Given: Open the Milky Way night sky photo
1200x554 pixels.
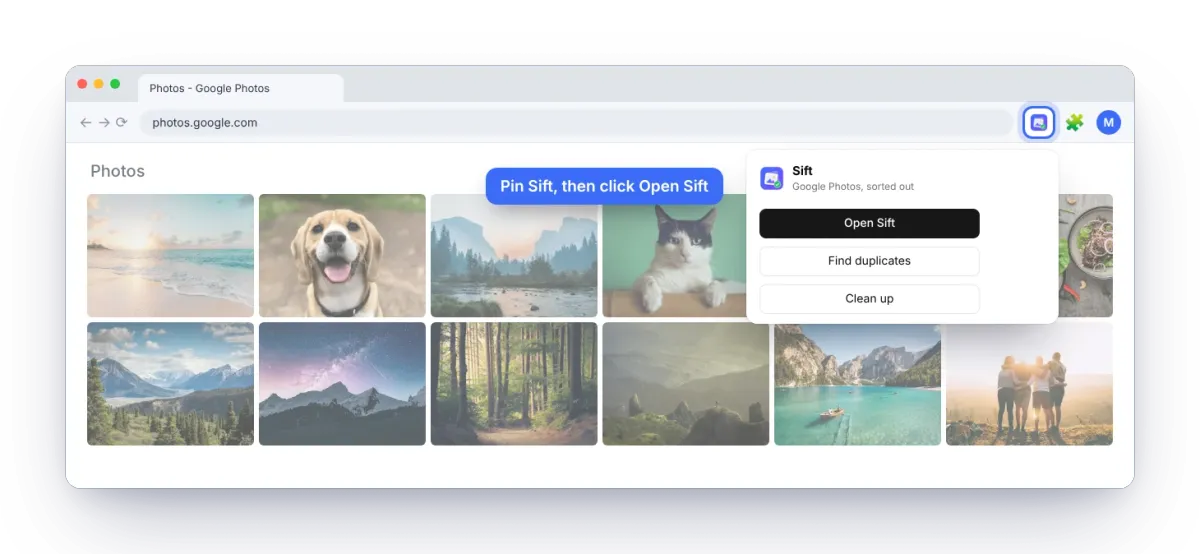Looking at the screenshot, I should pyautogui.click(x=342, y=383).
